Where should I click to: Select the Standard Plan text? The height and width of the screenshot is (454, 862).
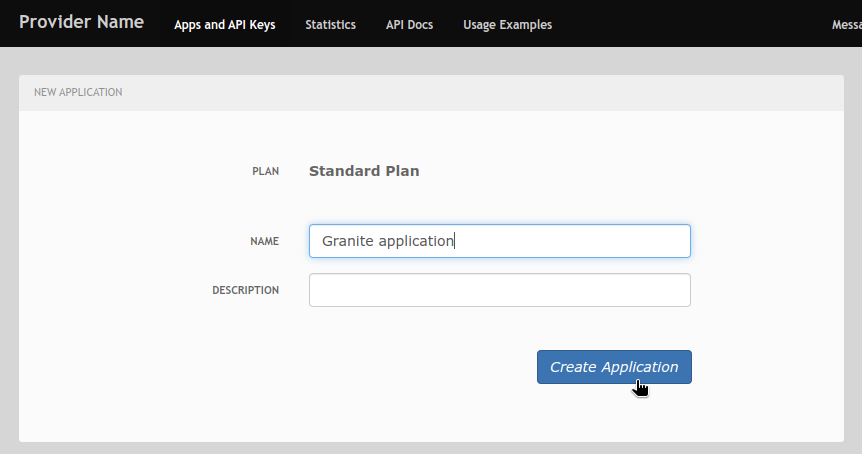364,171
